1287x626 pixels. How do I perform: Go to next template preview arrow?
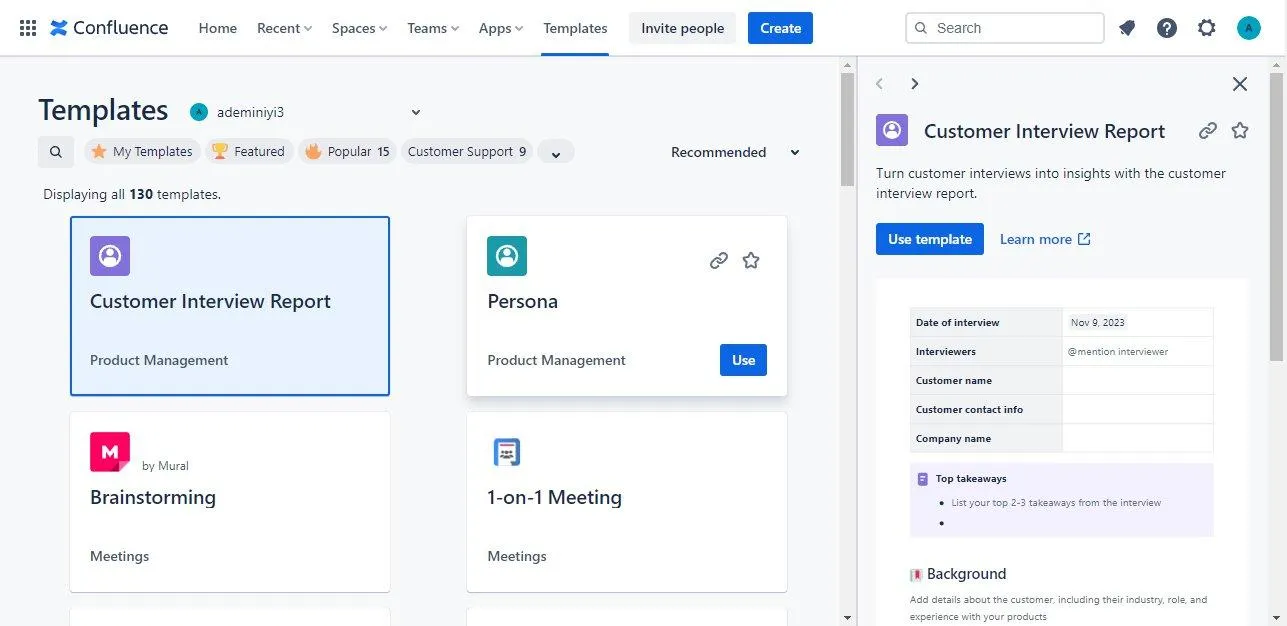(914, 84)
